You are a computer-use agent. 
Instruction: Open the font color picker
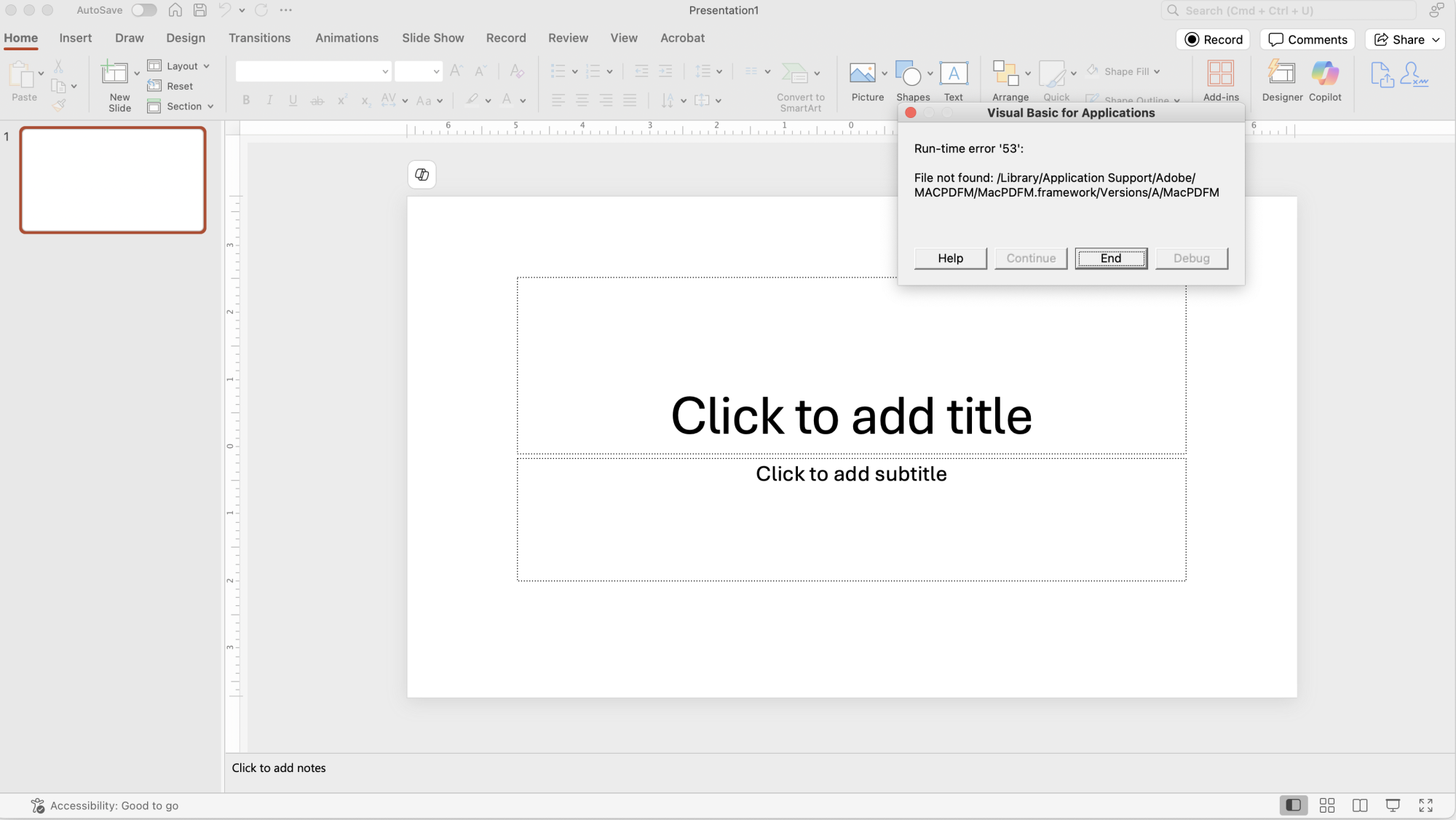[523, 100]
